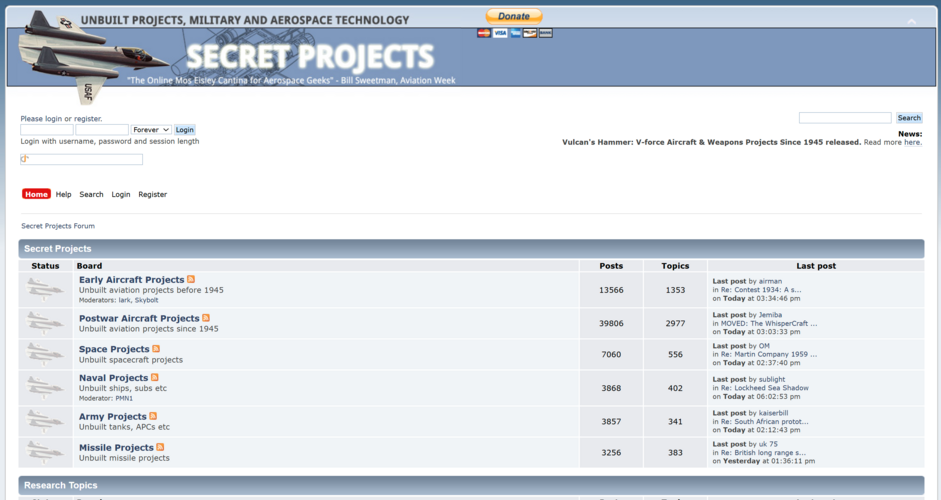Open last poster OM's profile
This screenshot has height=500, width=941.
[x=764, y=346]
